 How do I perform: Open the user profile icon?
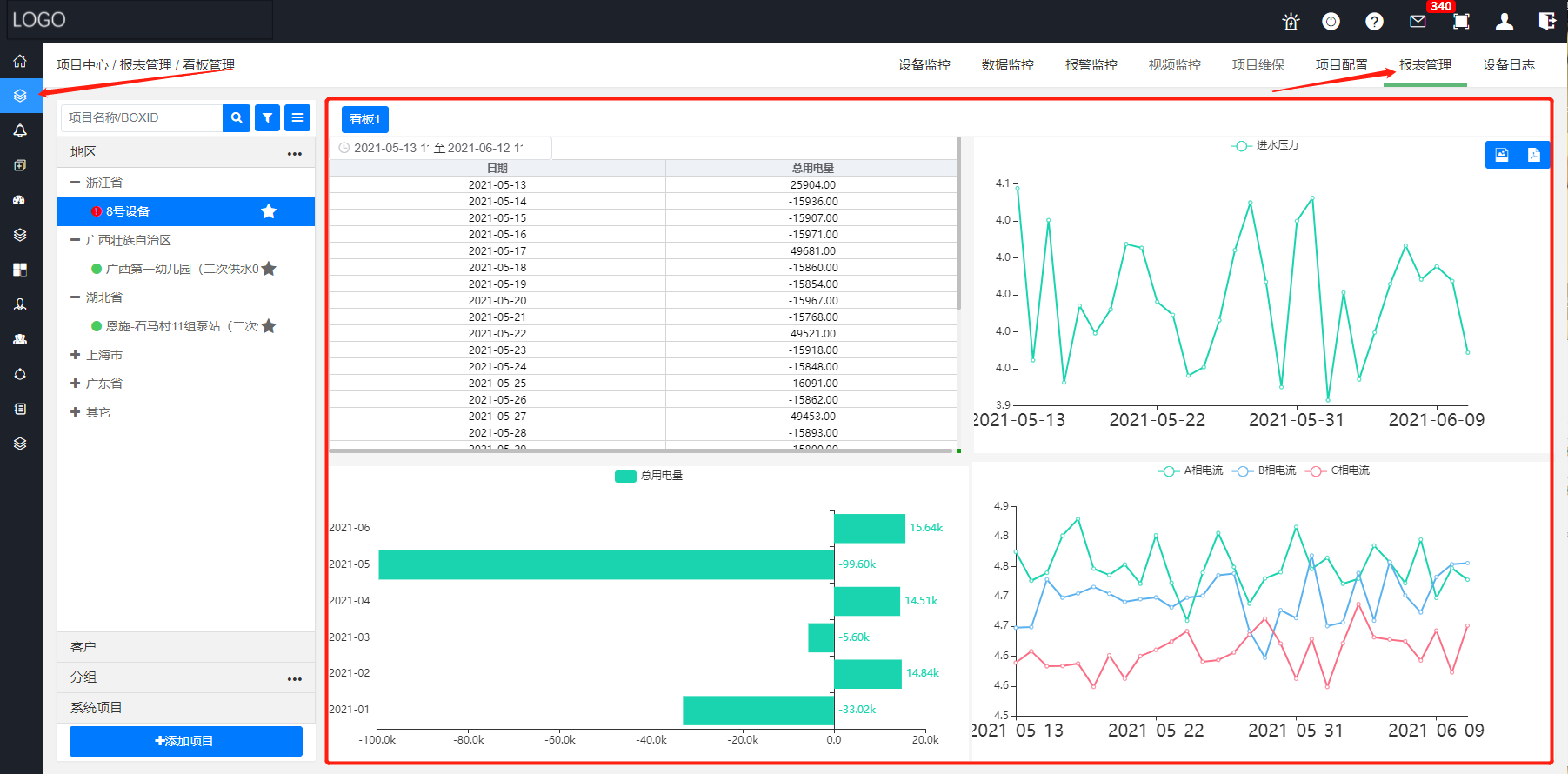click(x=1504, y=22)
